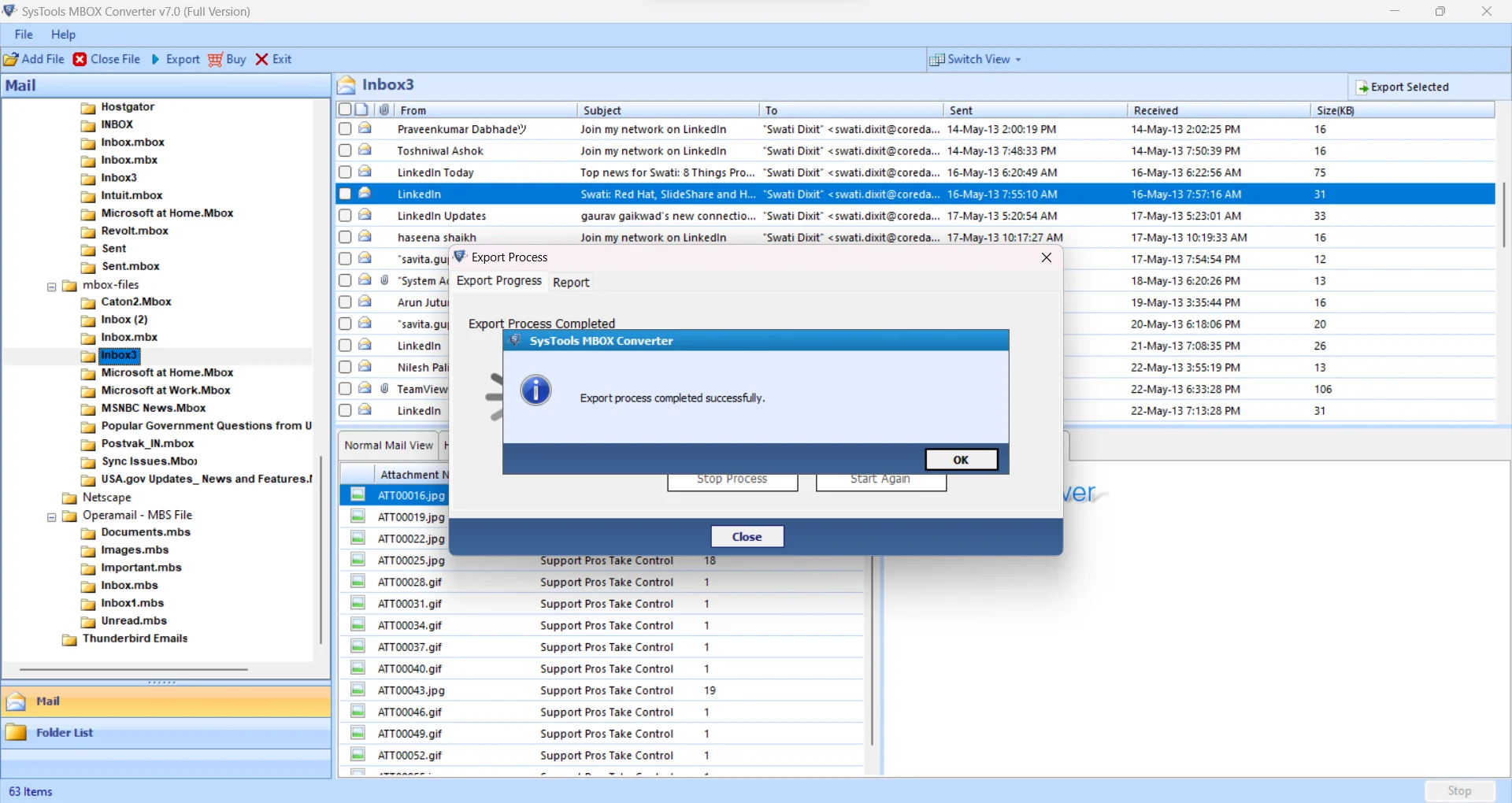Click the Netscape folder icon
Image resolution: width=1512 pixels, height=803 pixels.
coord(70,498)
